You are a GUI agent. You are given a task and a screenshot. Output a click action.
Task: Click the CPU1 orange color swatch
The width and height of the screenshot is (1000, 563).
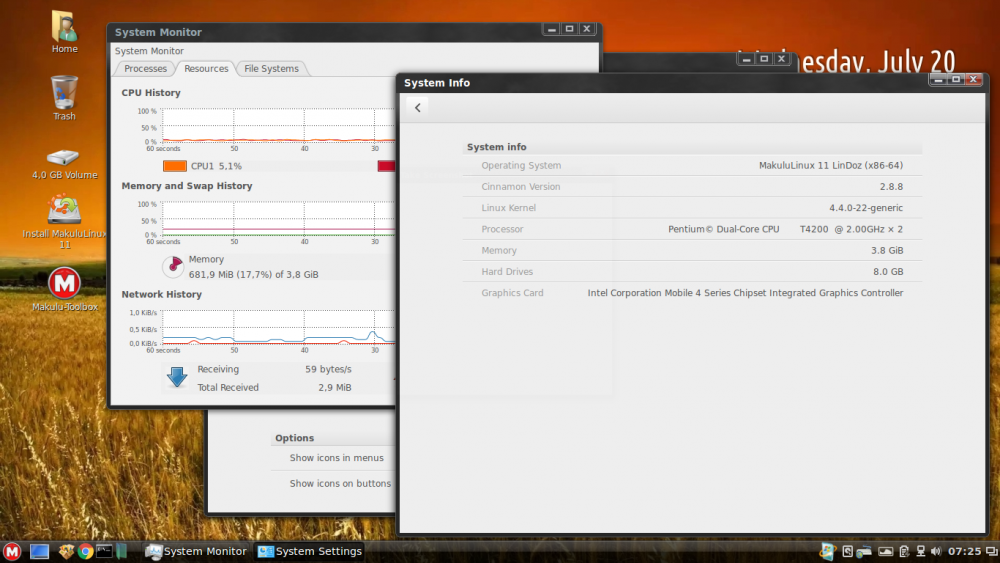[x=175, y=166]
